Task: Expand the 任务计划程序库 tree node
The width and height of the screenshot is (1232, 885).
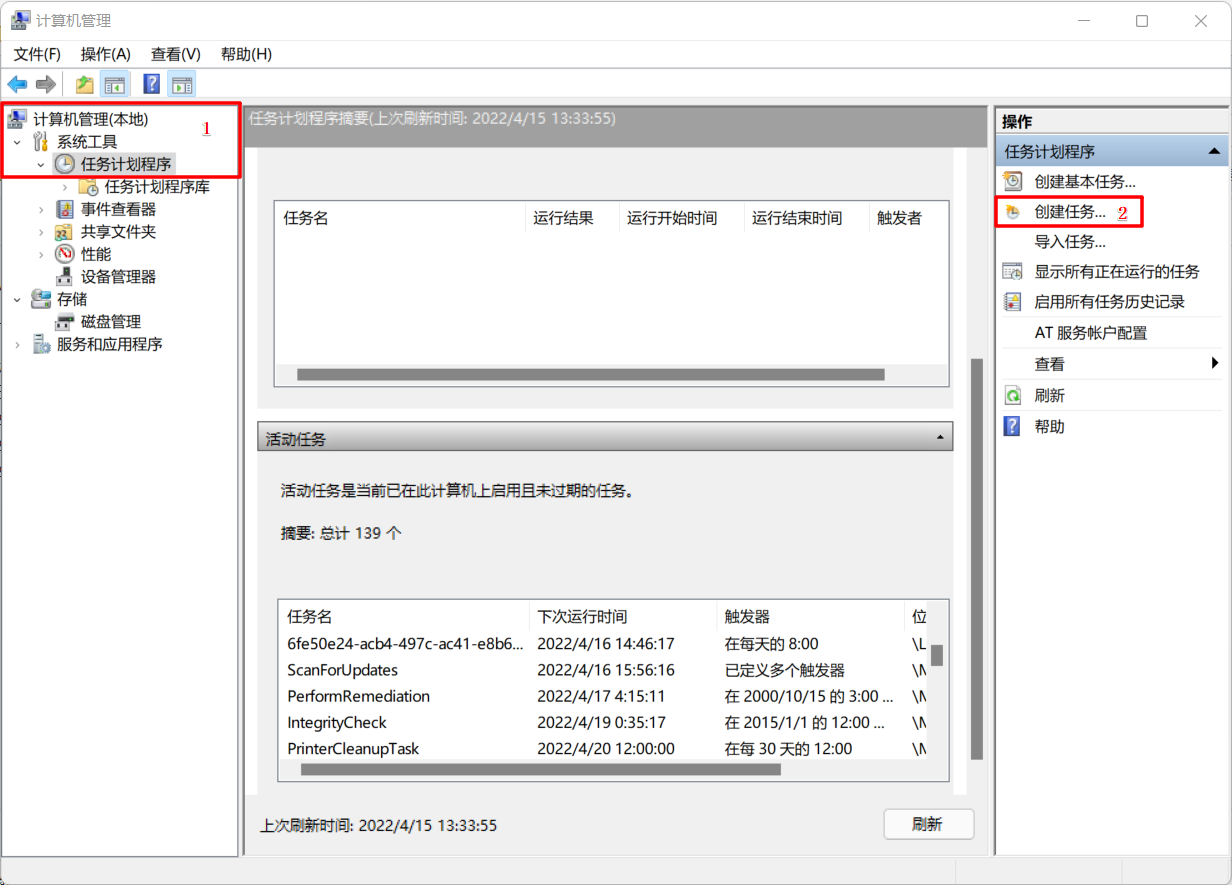Action: pyautogui.click(x=65, y=187)
